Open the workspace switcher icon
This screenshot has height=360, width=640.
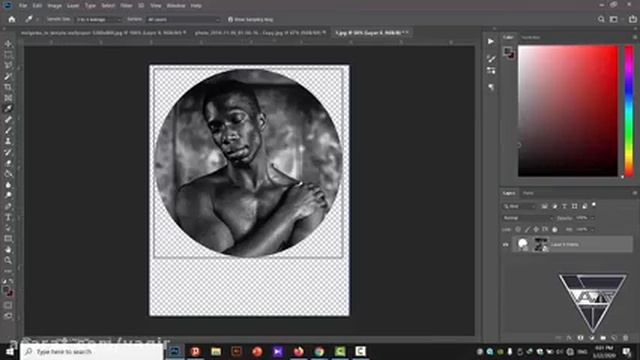click(613, 19)
